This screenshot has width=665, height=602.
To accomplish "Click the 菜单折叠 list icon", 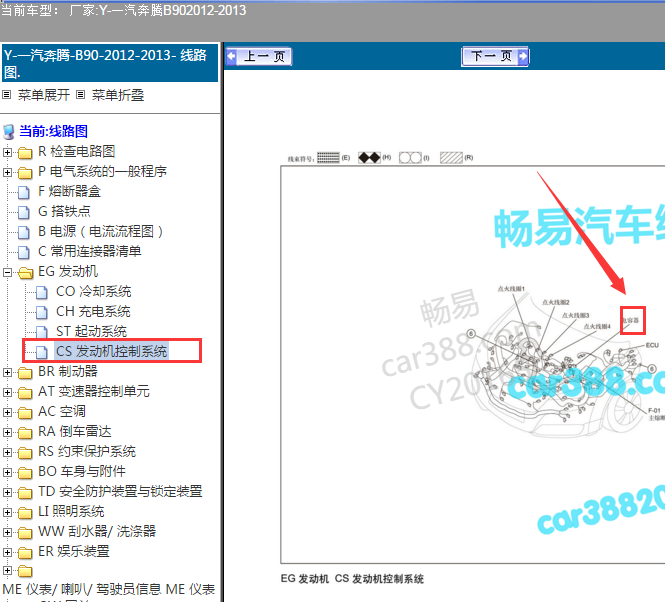I will click(81, 95).
